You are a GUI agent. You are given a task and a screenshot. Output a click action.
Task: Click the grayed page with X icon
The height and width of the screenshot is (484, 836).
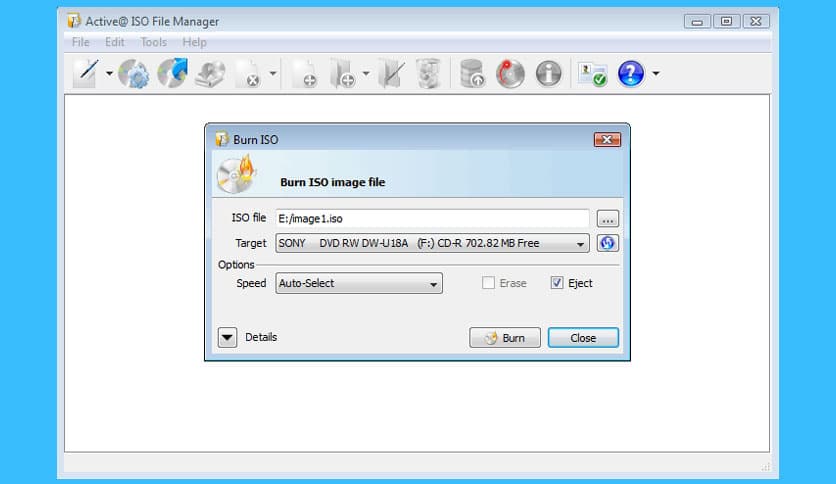coord(247,74)
